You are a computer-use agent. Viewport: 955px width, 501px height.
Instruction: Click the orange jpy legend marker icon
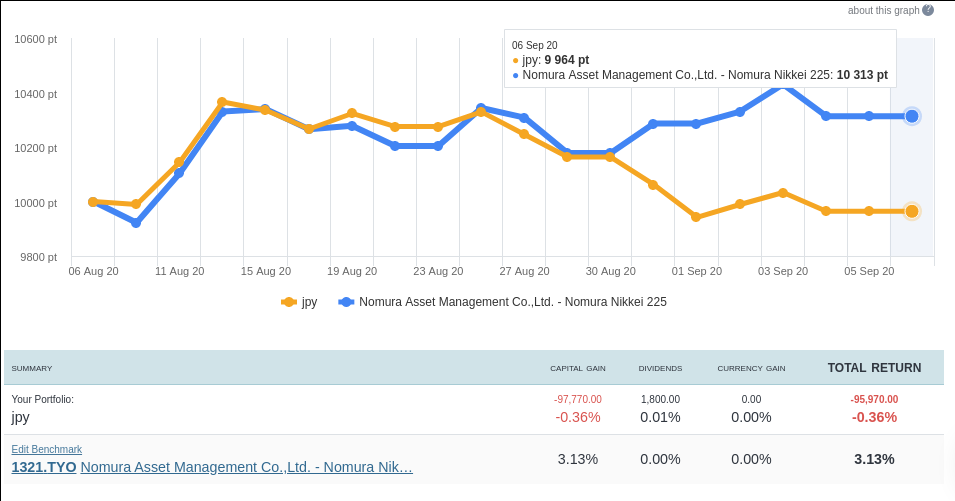click(x=290, y=302)
